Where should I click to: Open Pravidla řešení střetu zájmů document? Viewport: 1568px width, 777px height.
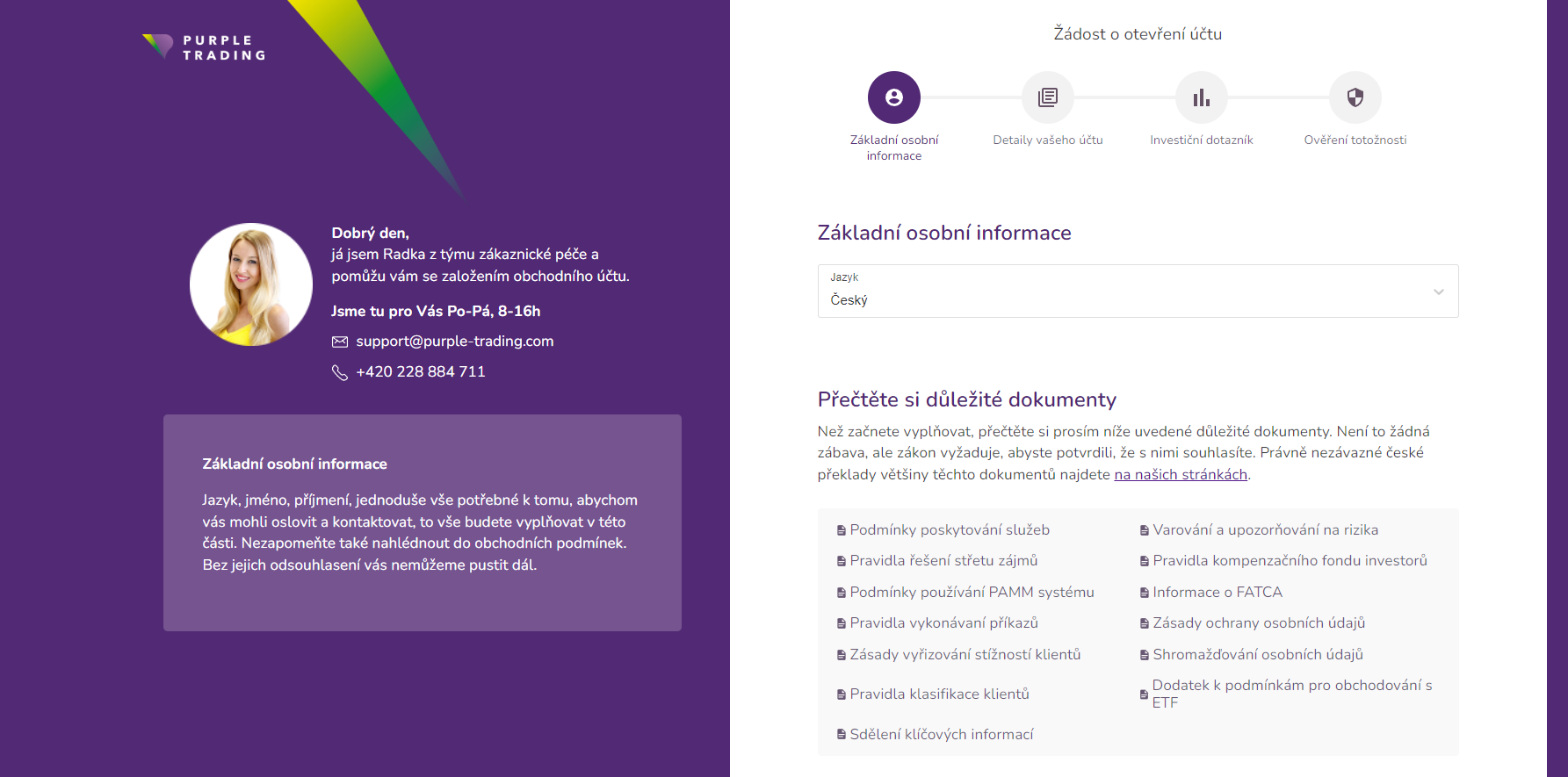[x=943, y=561]
